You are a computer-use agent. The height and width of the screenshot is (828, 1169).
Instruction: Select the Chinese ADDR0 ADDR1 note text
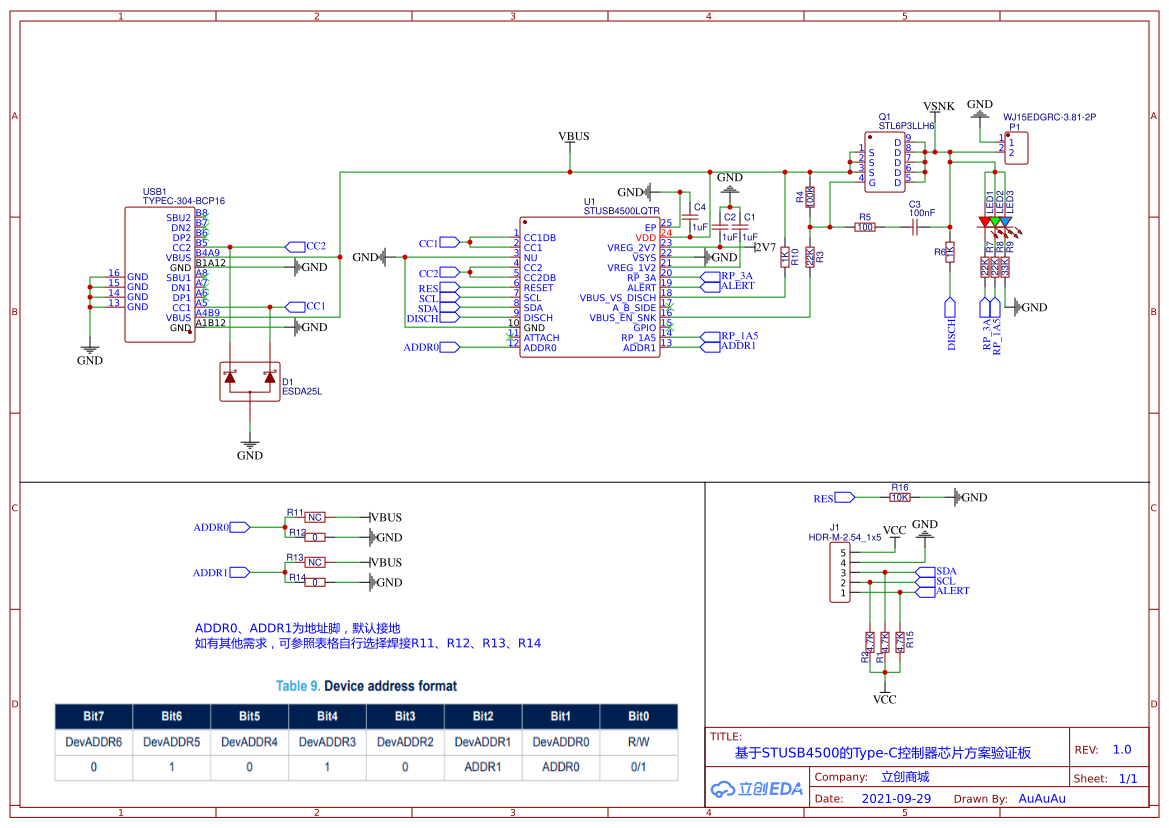pyautogui.click(x=368, y=636)
